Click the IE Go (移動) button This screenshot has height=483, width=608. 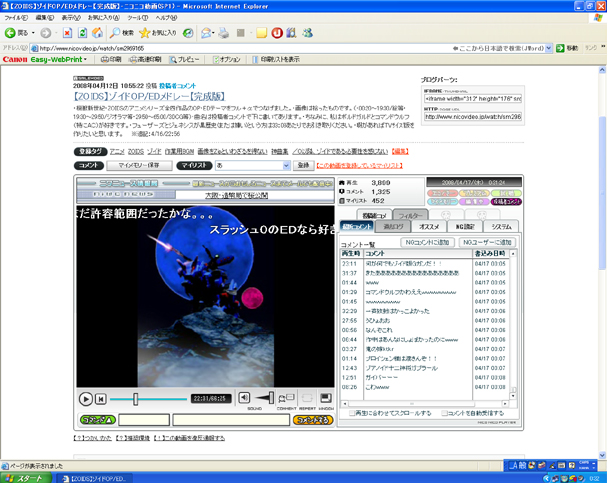(567, 48)
